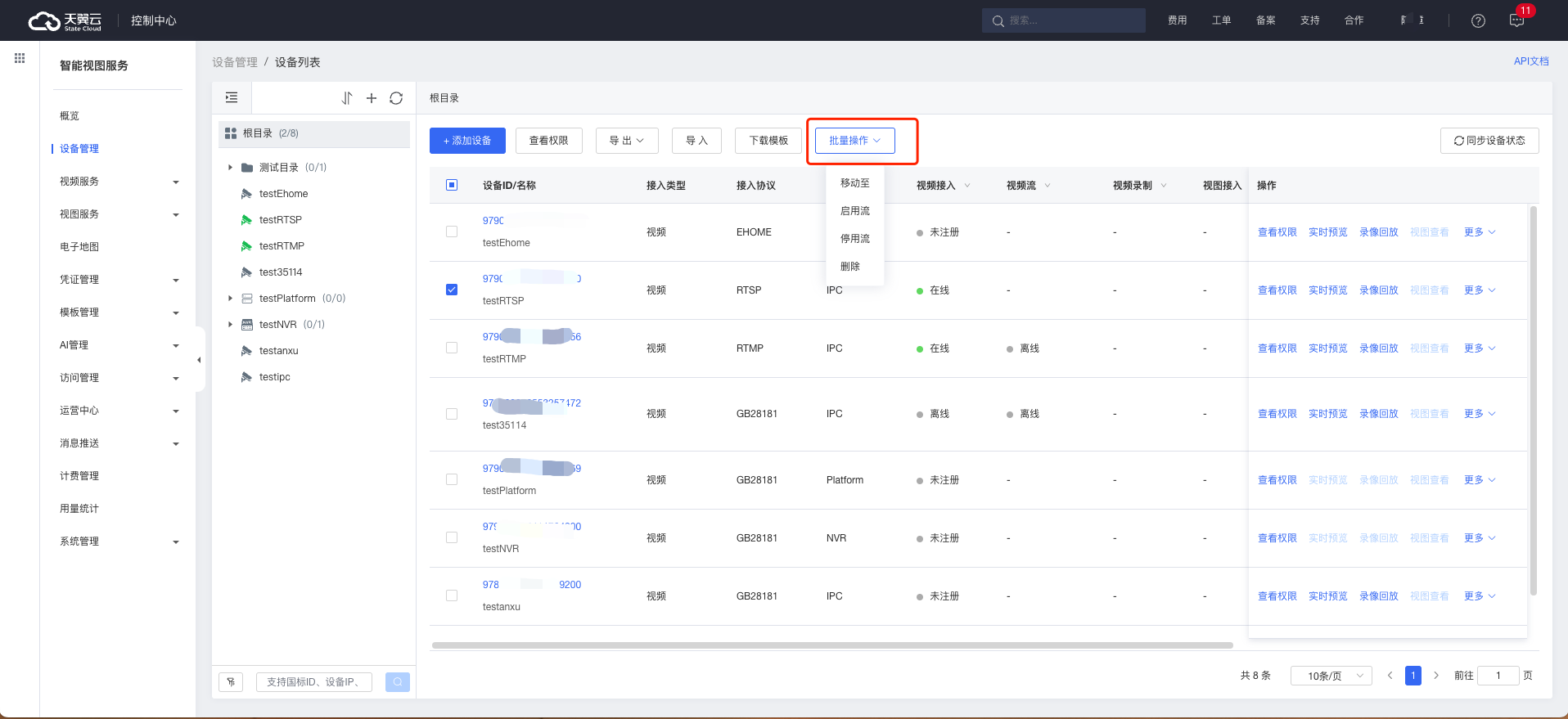Expand 视频服务 sidebar menu
The image size is (1568, 719).
pos(119,182)
